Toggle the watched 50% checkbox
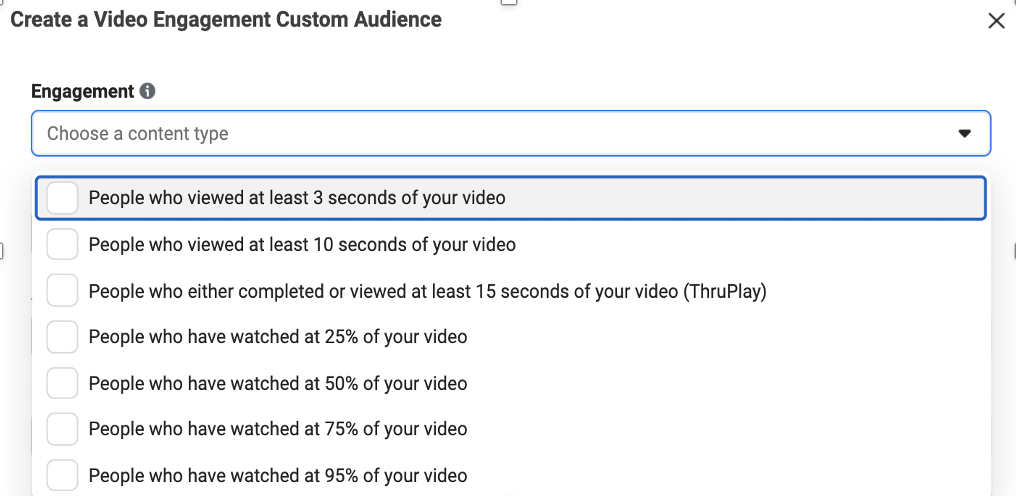 [62, 383]
